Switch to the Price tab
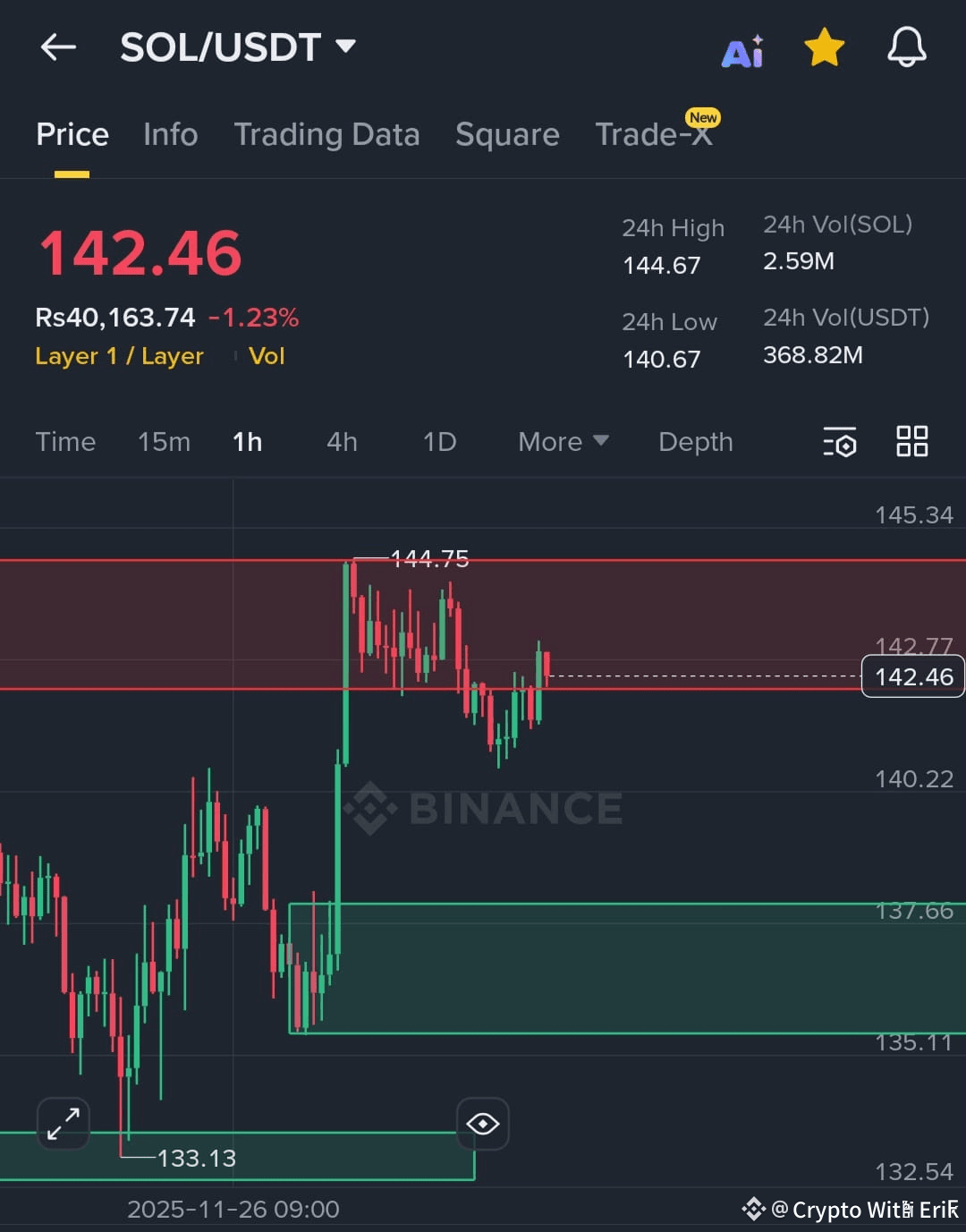Screen dimensions: 966x1232 [72, 134]
